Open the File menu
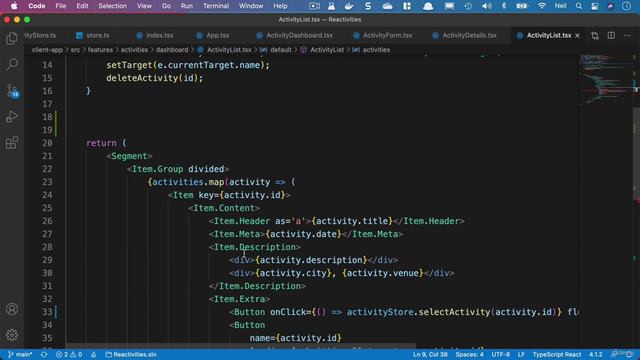The height and width of the screenshot is (360, 640). click(x=60, y=6)
